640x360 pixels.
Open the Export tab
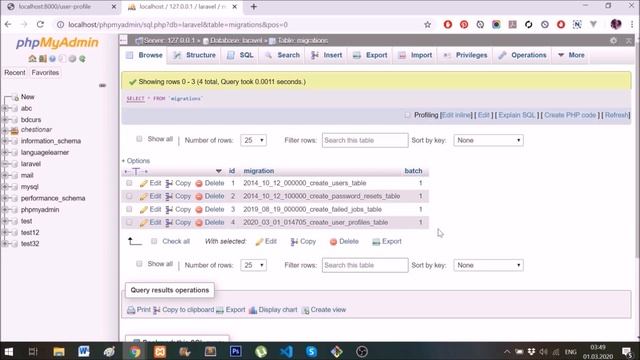pyautogui.click(x=370, y=55)
